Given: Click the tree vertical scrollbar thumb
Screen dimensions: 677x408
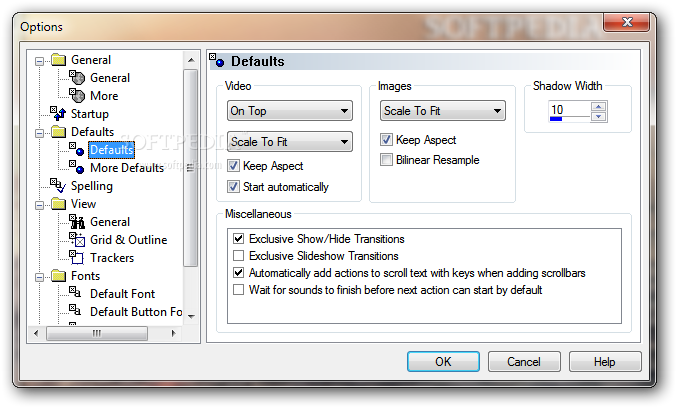Looking at the screenshot, I should click(190, 168).
